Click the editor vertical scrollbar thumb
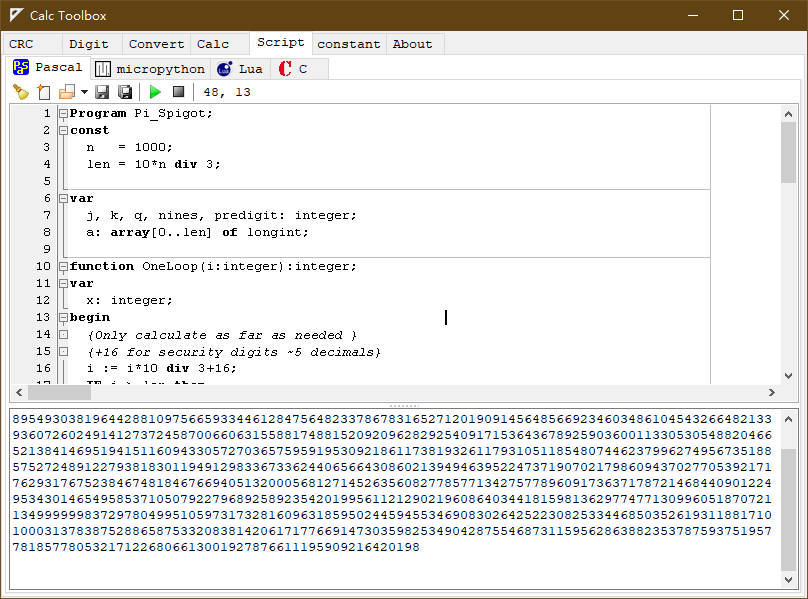This screenshot has width=808, height=599. tap(788, 153)
